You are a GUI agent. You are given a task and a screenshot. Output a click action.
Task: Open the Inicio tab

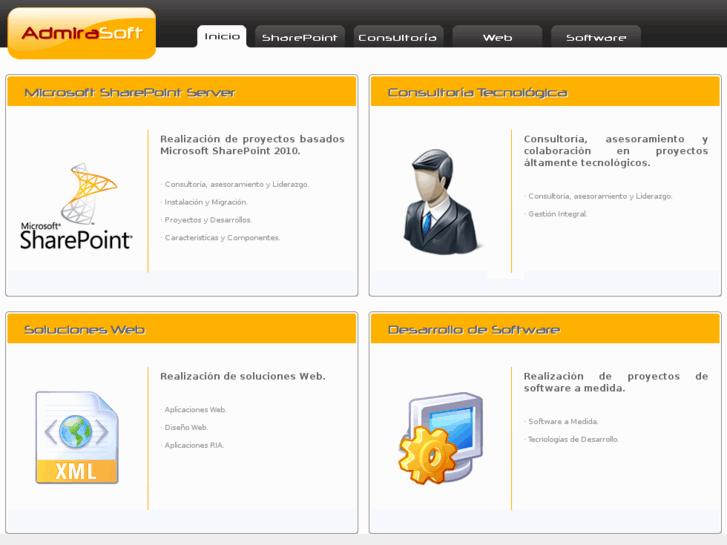[x=222, y=36]
